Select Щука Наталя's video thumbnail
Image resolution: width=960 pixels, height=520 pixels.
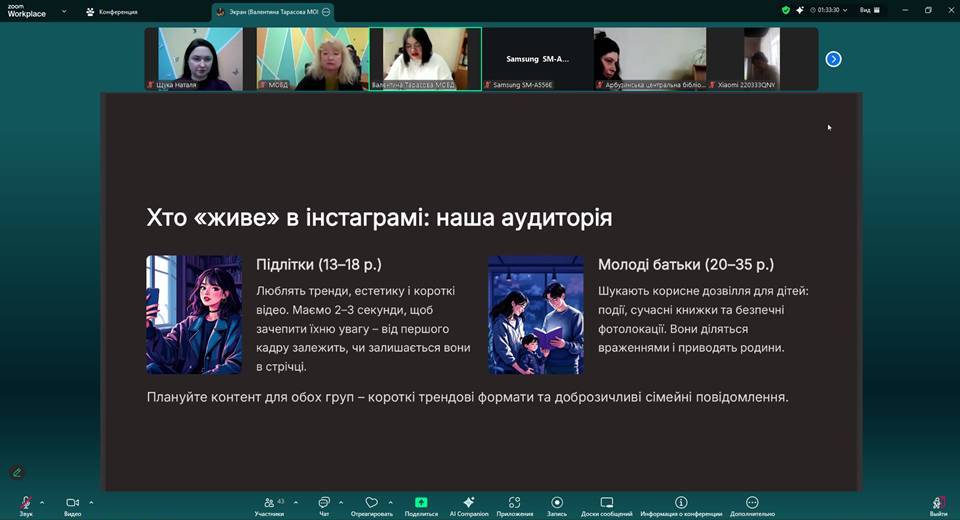point(200,58)
